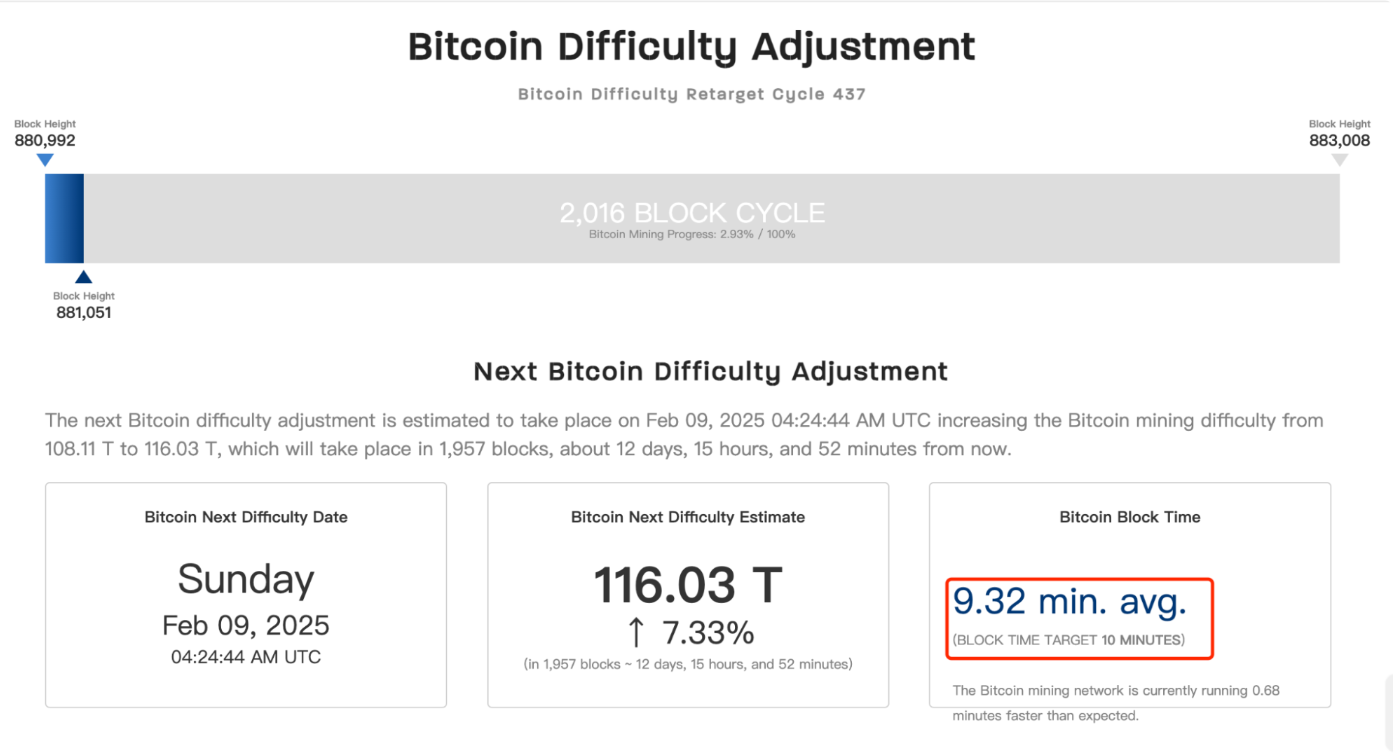Click the Sunday text in the date card
The width and height of the screenshot is (1397, 754).
tap(246, 580)
